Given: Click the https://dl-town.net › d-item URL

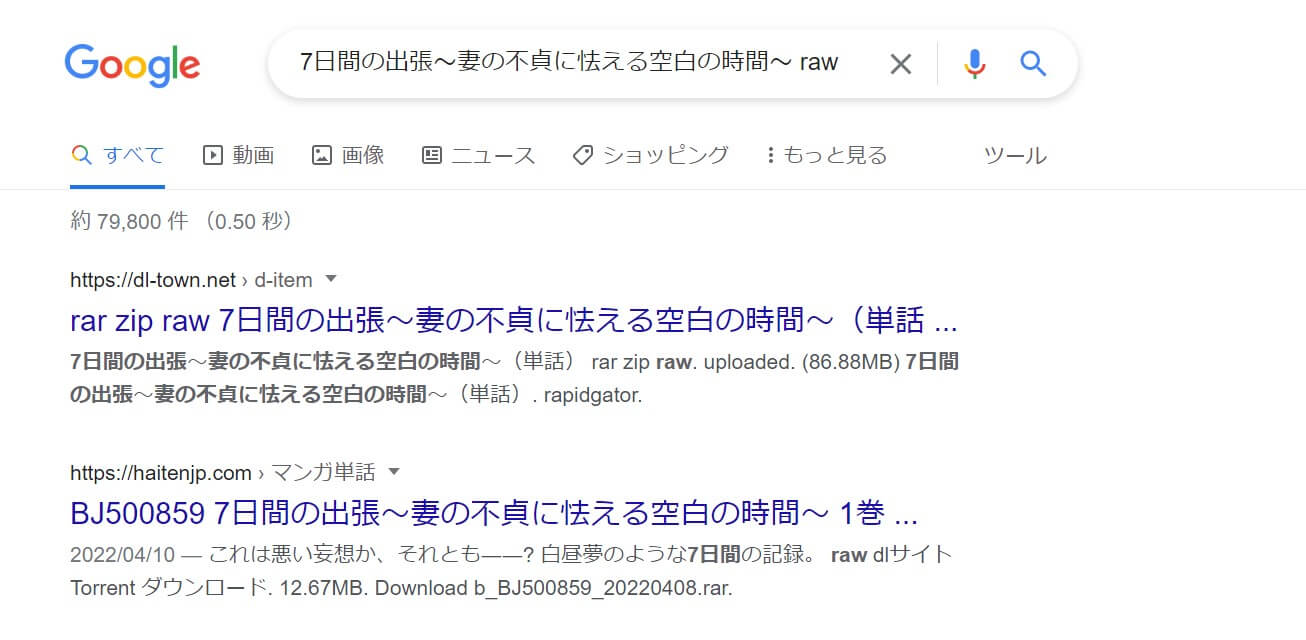Looking at the screenshot, I should pyautogui.click(x=191, y=280).
